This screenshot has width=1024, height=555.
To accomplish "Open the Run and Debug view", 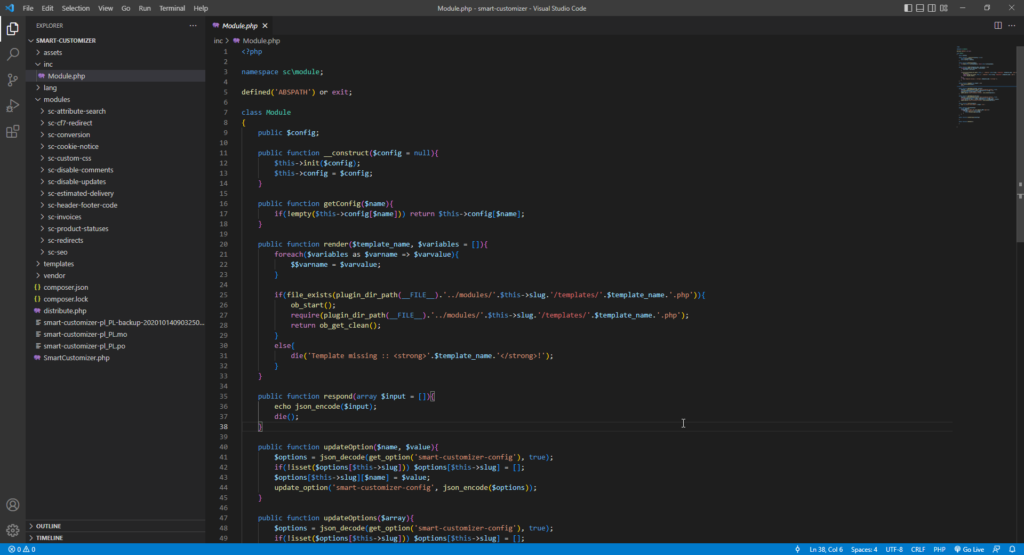I will point(12,106).
